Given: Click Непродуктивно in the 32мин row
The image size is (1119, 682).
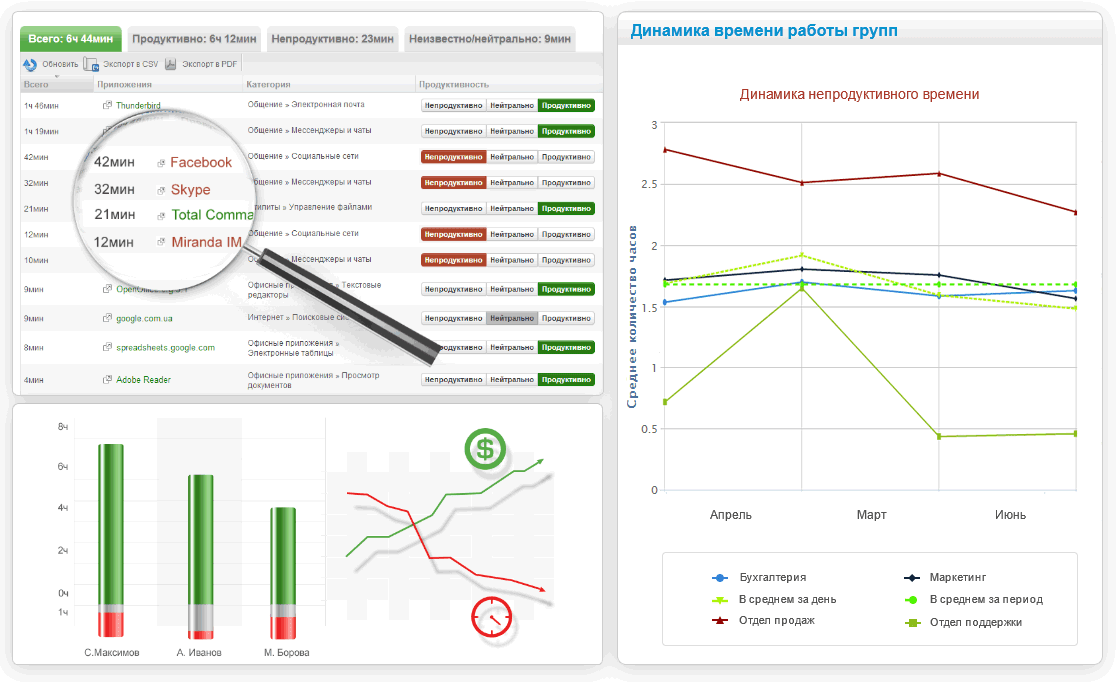Looking at the screenshot, I should (x=454, y=183).
